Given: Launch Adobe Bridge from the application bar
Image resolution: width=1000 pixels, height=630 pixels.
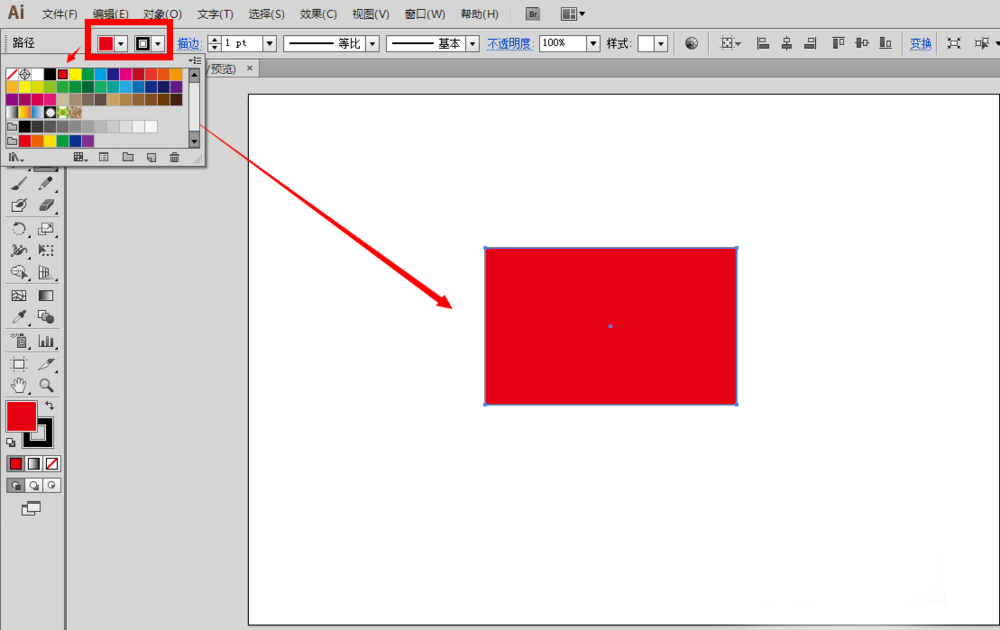Looking at the screenshot, I should tap(532, 13).
